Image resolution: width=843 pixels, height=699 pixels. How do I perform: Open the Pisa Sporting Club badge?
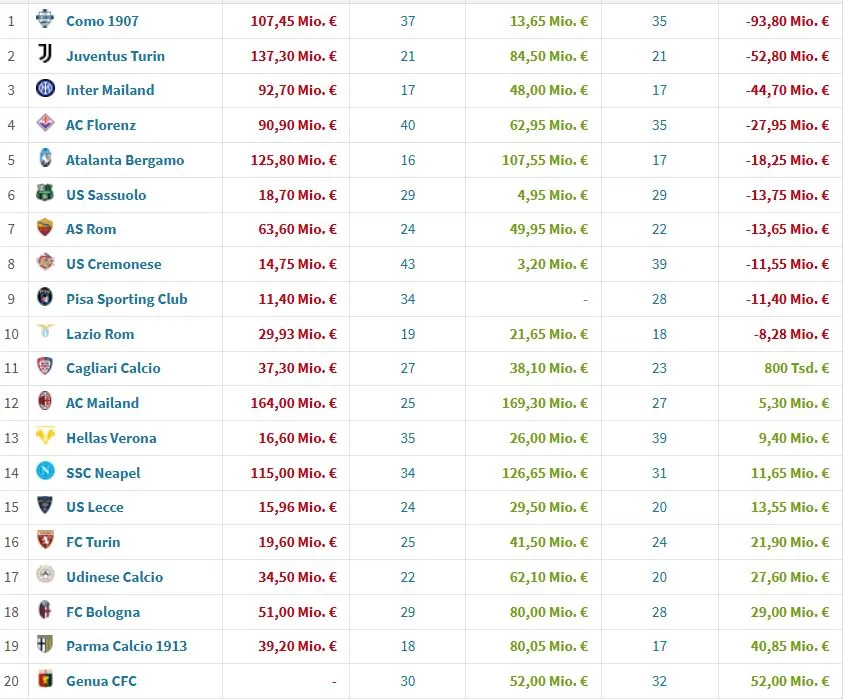[45, 297]
